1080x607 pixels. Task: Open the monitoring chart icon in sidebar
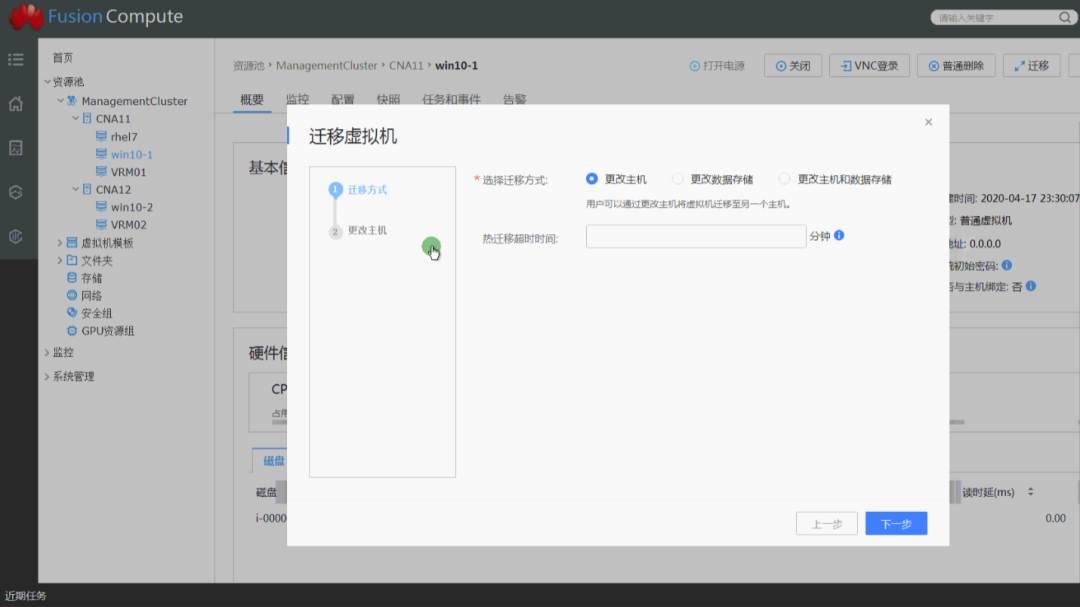click(x=16, y=148)
